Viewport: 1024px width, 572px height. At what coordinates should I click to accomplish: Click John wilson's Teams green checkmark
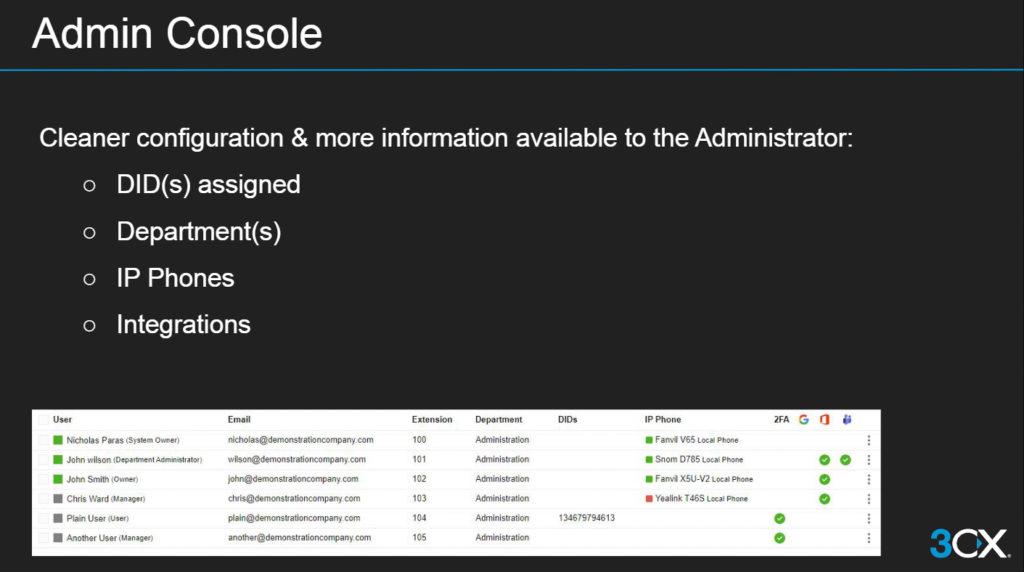point(846,460)
